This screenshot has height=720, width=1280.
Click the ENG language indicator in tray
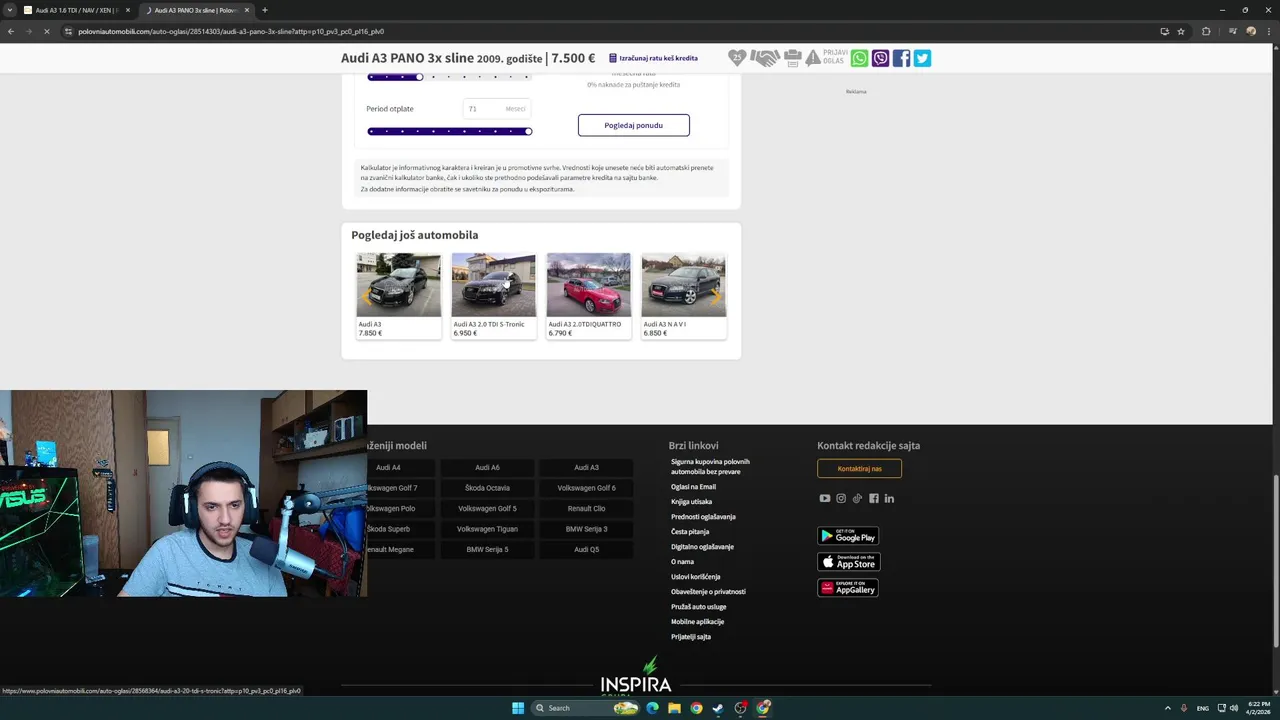click(x=1203, y=708)
